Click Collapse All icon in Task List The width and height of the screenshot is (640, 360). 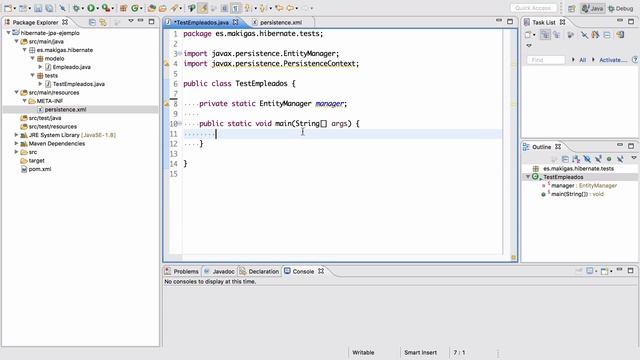[x=607, y=35]
